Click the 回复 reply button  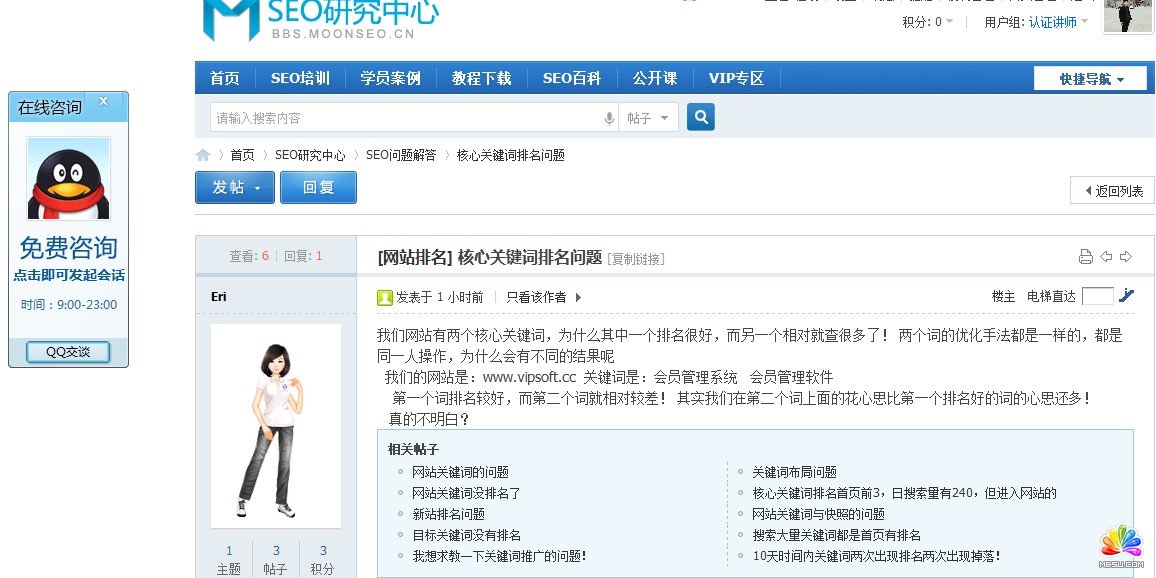tap(318, 187)
